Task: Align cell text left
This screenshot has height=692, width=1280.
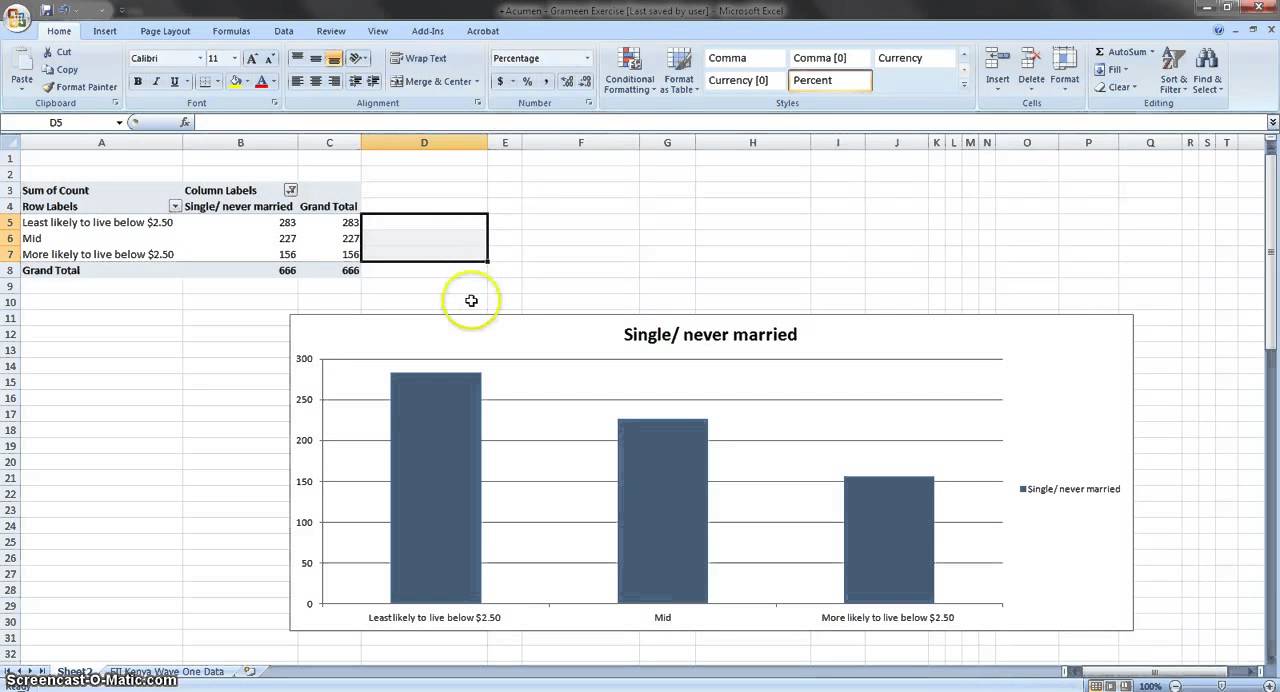Action: (x=297, y=82)
